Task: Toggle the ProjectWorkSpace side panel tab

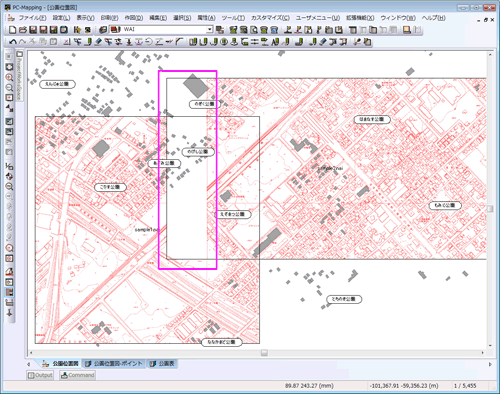Action: coord(19,75)
